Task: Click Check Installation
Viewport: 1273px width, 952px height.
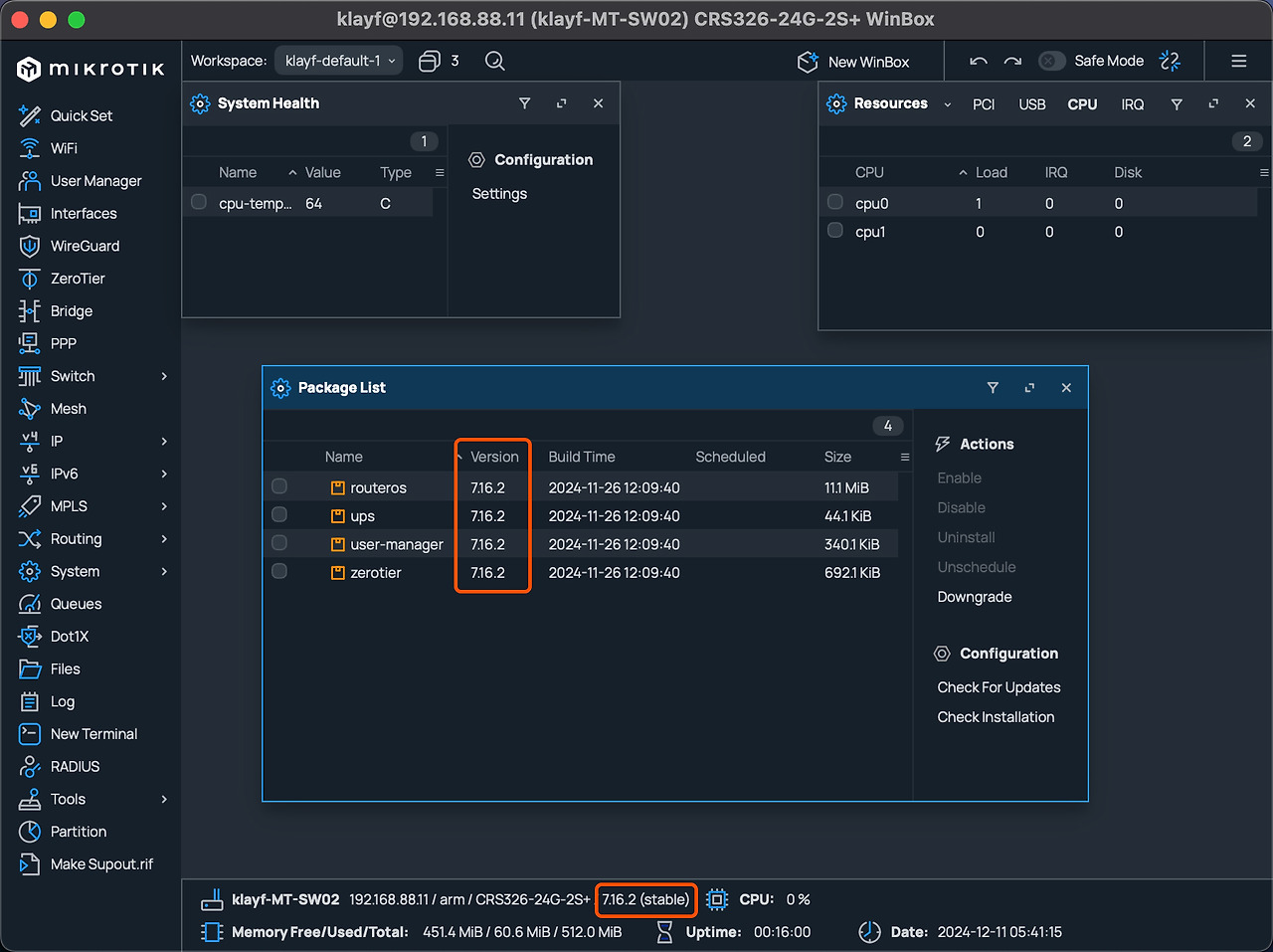Action: (x=996, y=717)
